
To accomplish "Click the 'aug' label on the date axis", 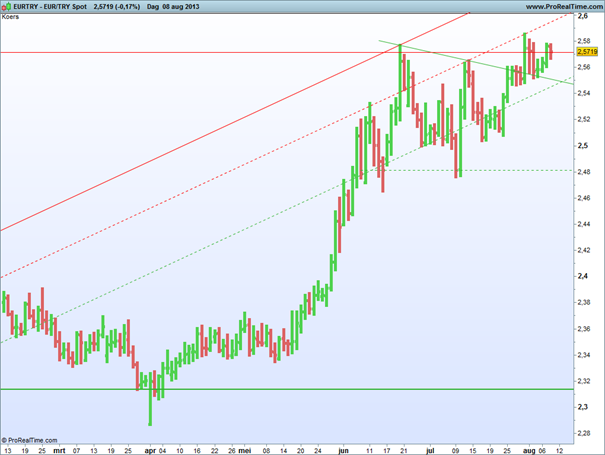I will (x=528, y=451).
